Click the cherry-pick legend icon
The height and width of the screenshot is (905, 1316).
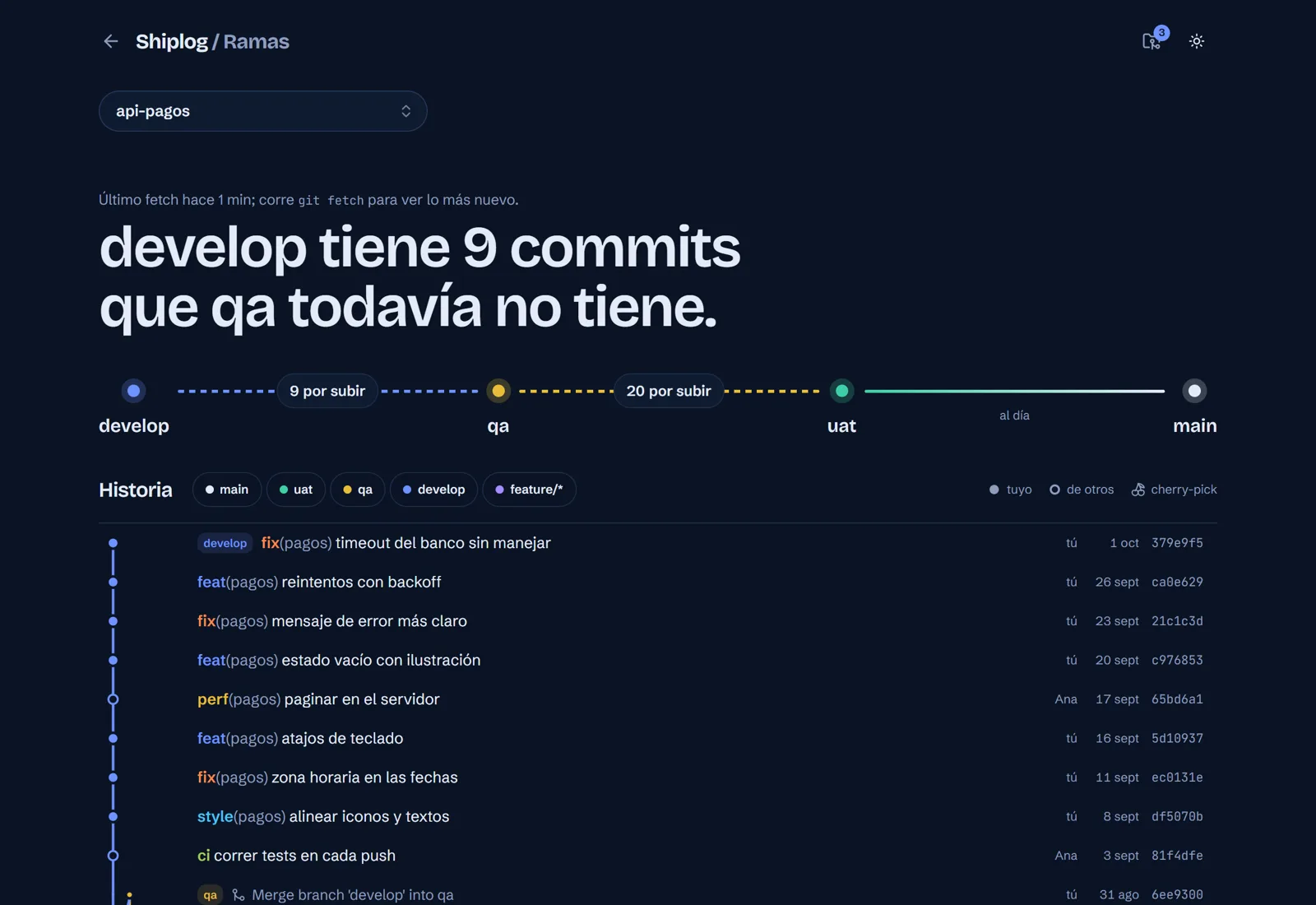click(x=1138, y=490)
